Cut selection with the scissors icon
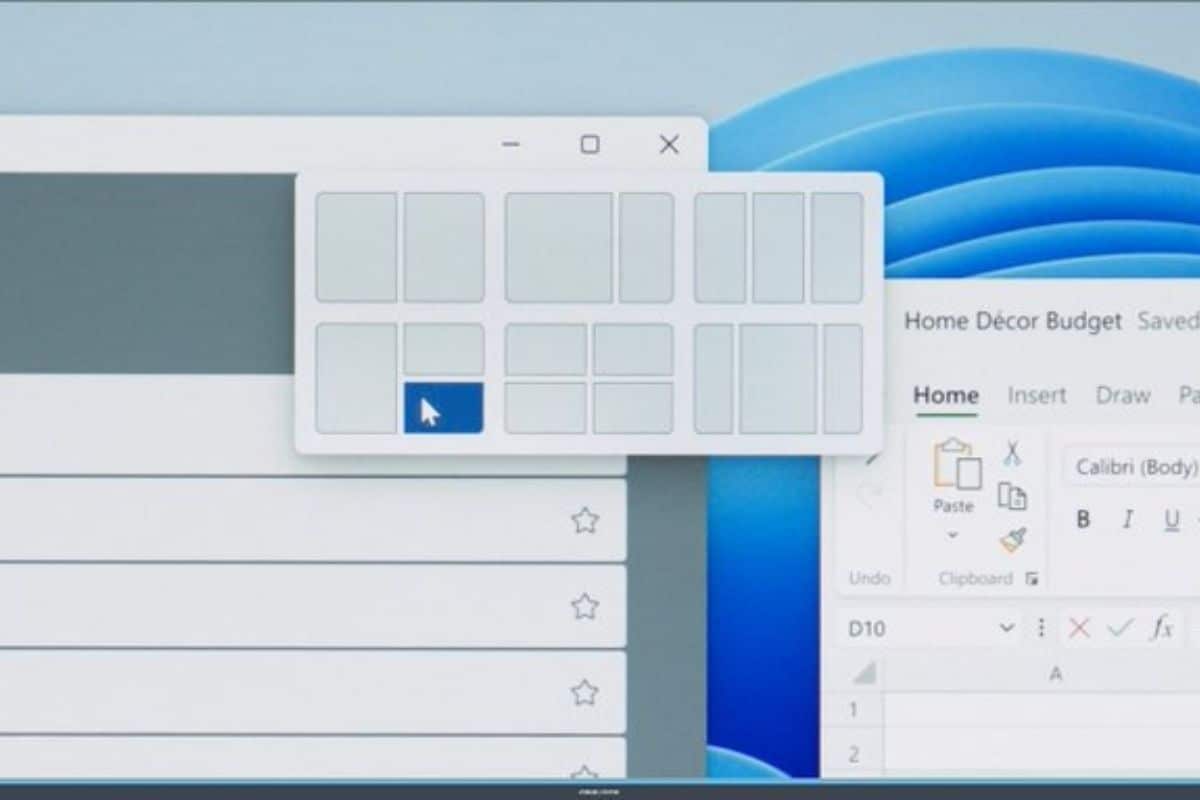This screenshot has width=1200, height=800. coord(1012,454)
